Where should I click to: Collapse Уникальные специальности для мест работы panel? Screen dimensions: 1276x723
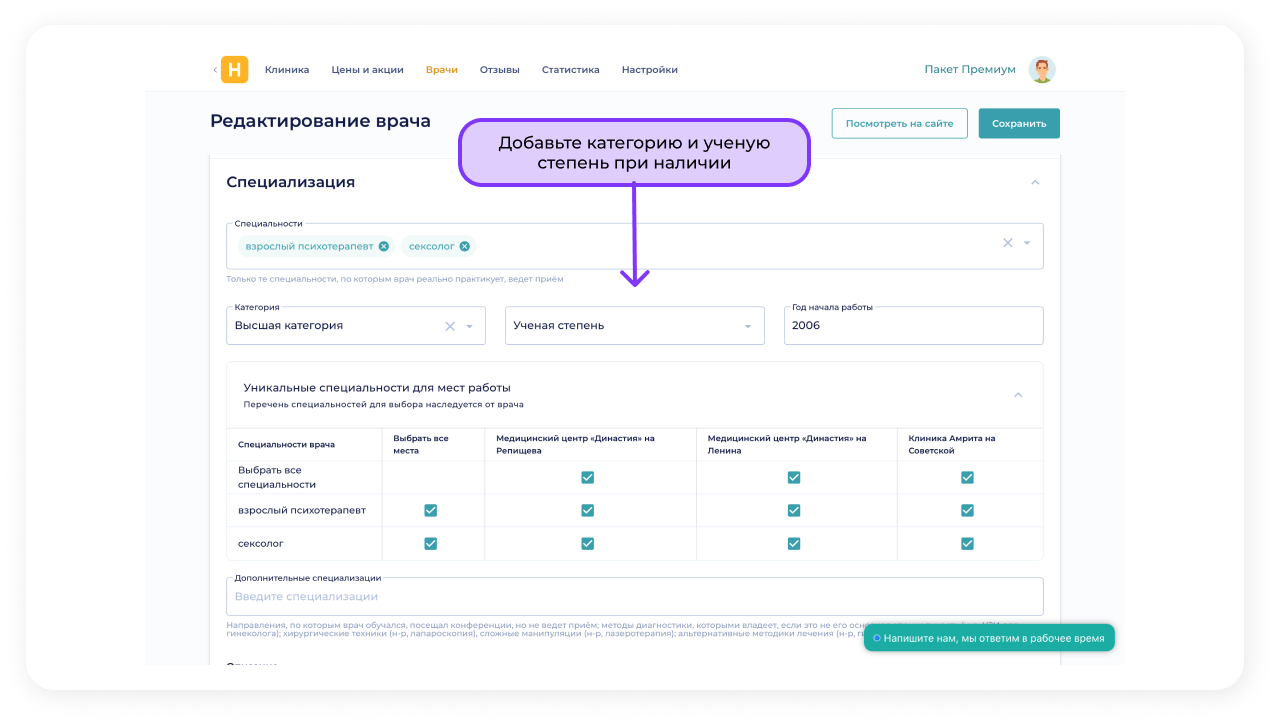1018,395
